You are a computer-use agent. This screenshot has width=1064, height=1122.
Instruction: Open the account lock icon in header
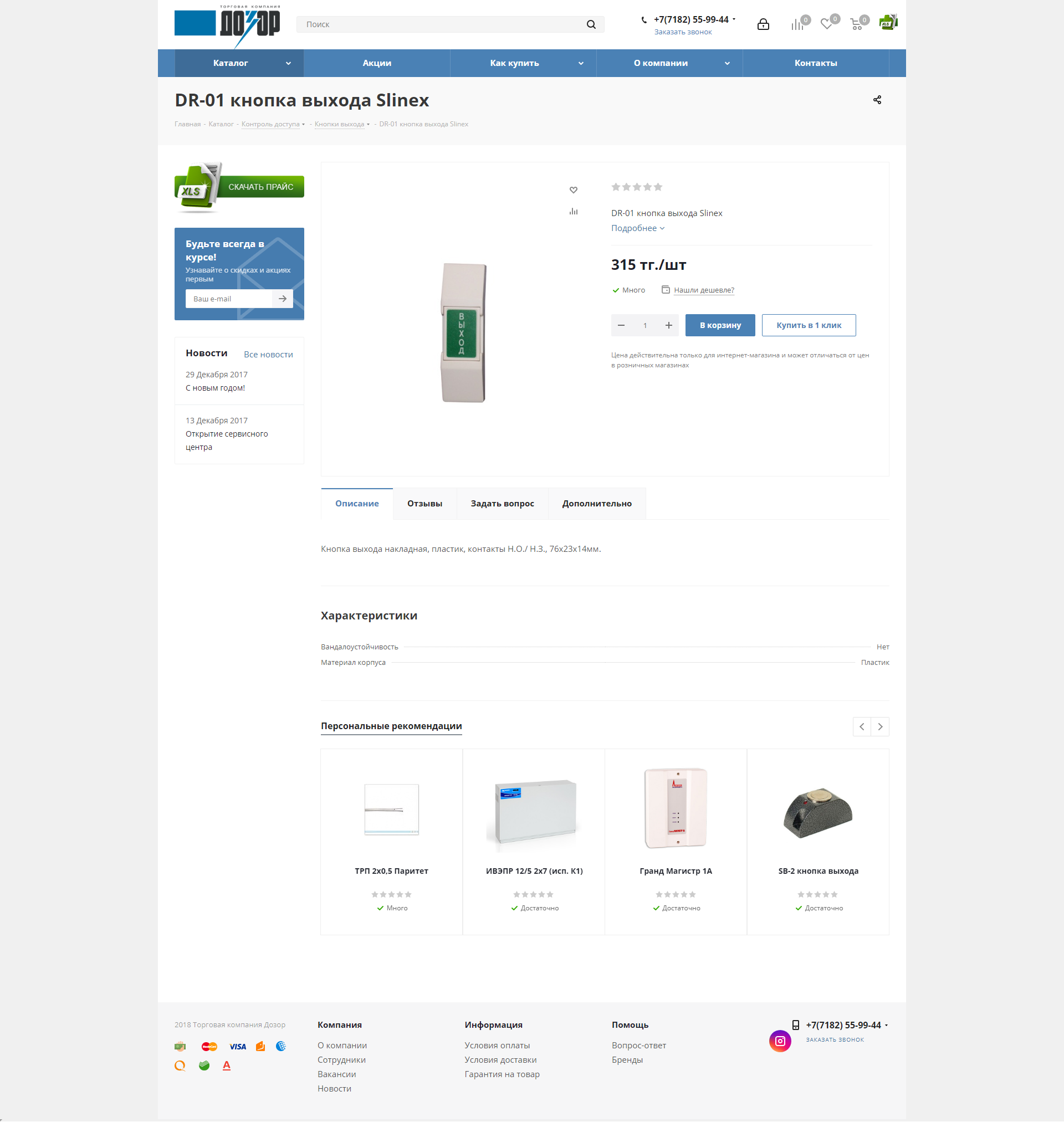coord(764,24)
